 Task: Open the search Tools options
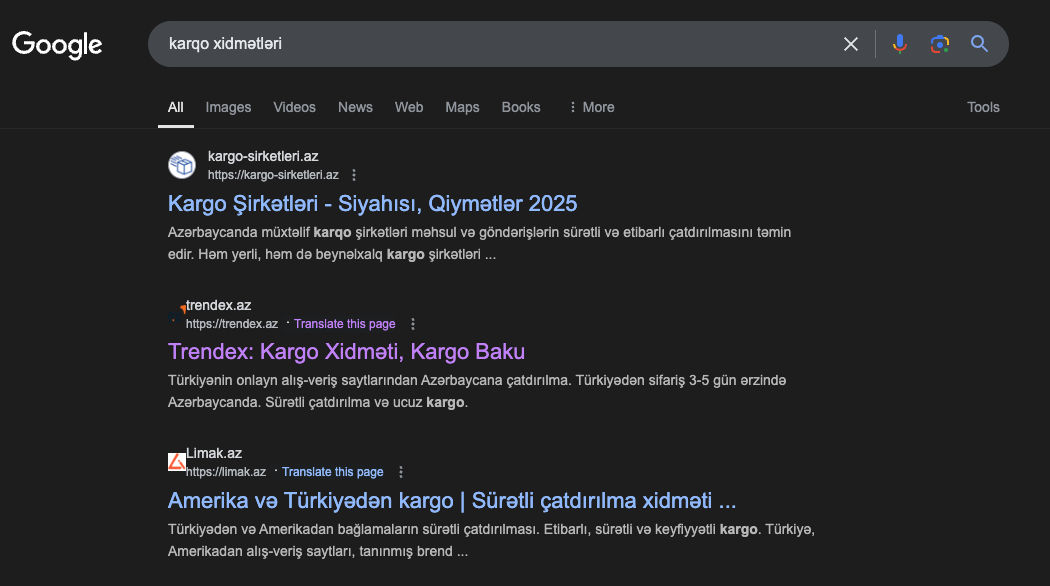click(983, 107)
